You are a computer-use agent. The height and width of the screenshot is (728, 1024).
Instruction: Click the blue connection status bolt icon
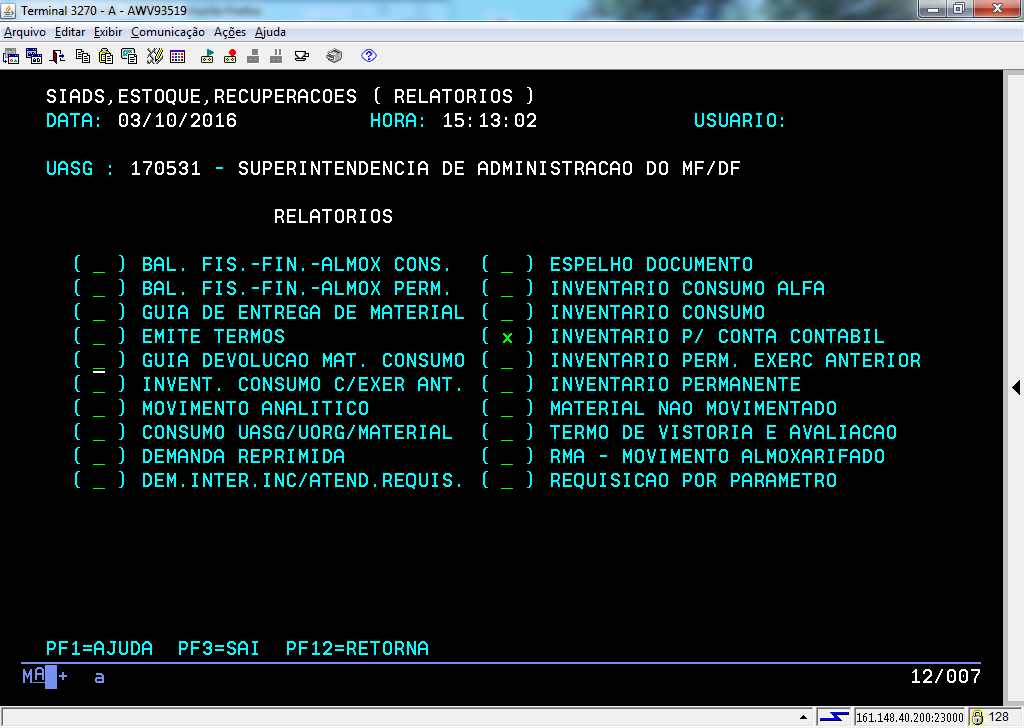tap(834, 717)
